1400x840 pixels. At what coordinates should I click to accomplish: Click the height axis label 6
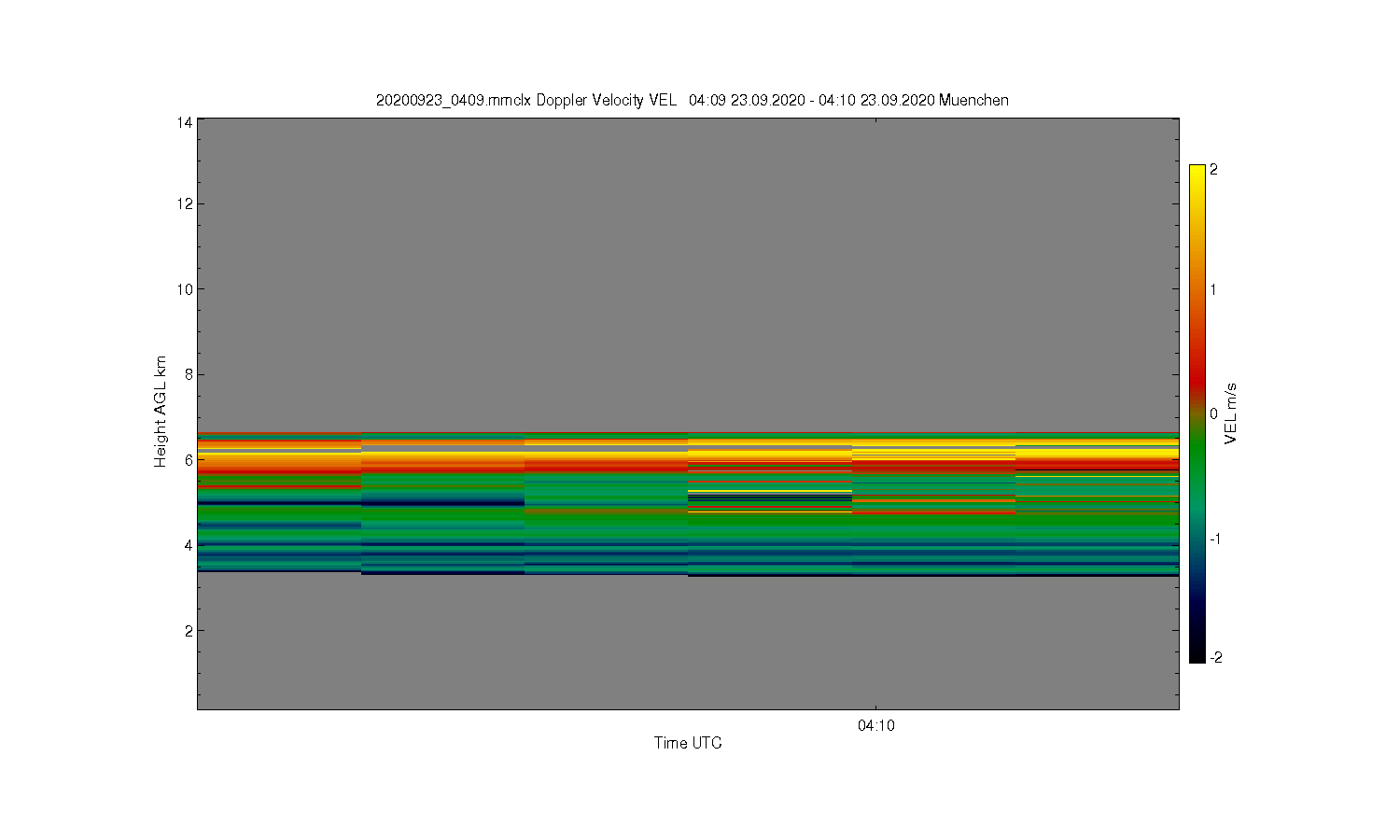click(x=189, y=460)
